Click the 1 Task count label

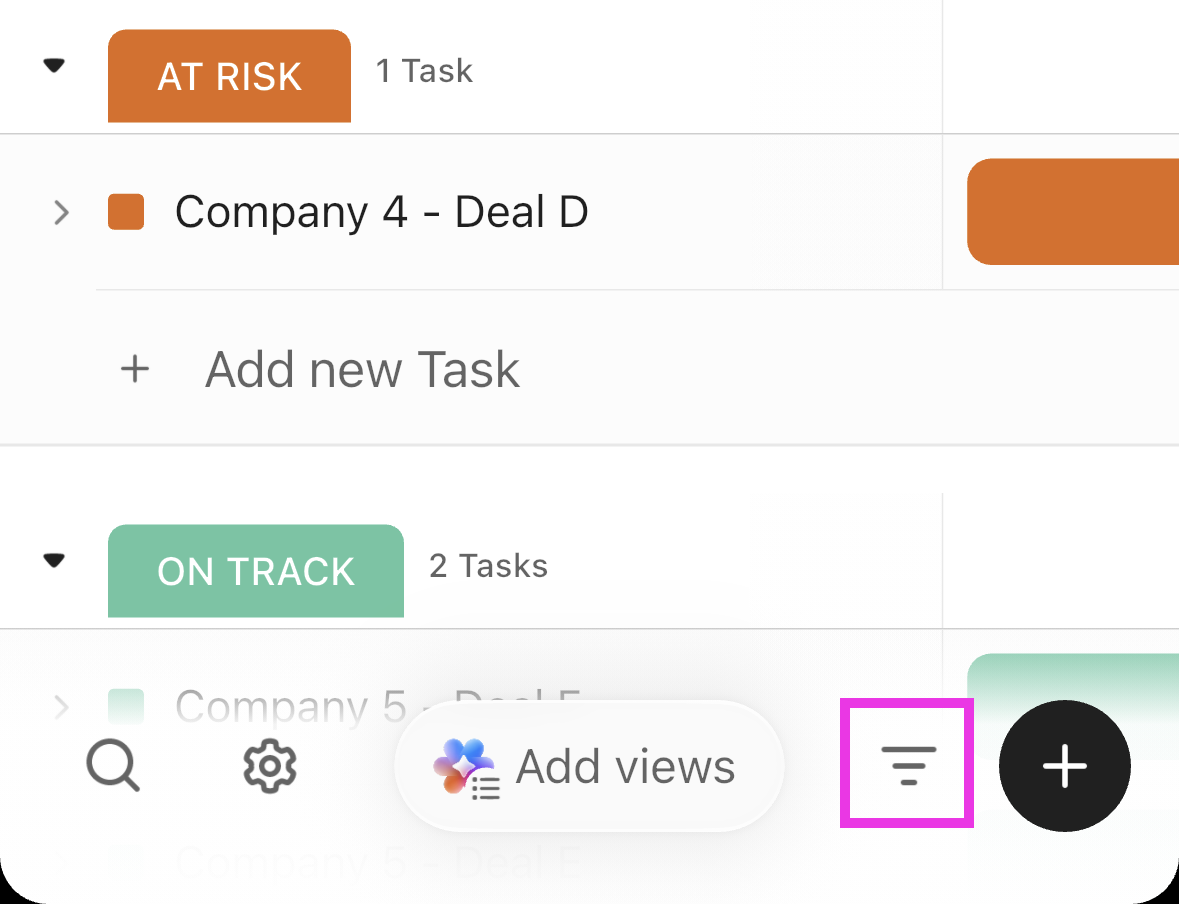click(x=424, y=71)
